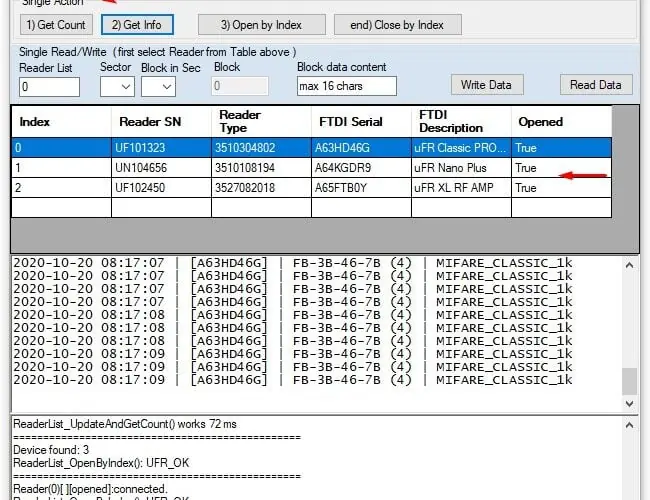This screenshot has width=650, height=500.
Task: Click status log scroll up arrow
Action: [629, 425]
